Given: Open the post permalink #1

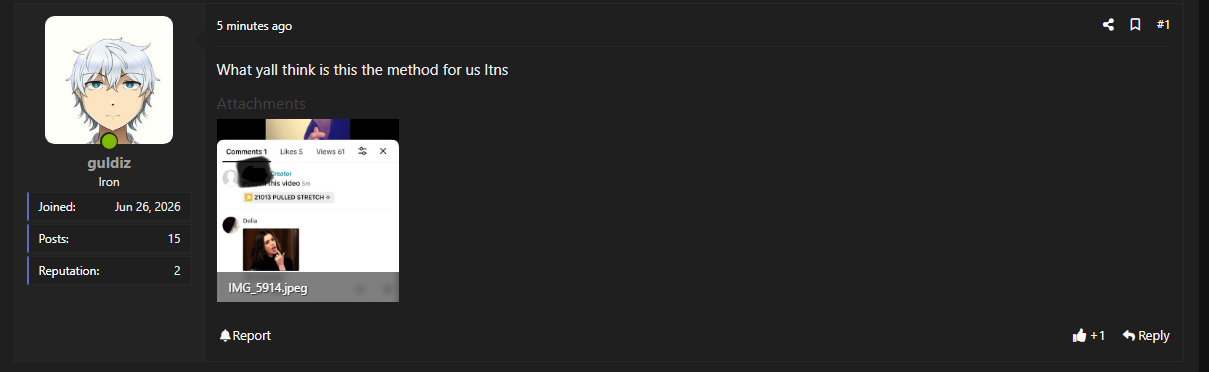Looking at the screenshot, I should pos(1163,25).
